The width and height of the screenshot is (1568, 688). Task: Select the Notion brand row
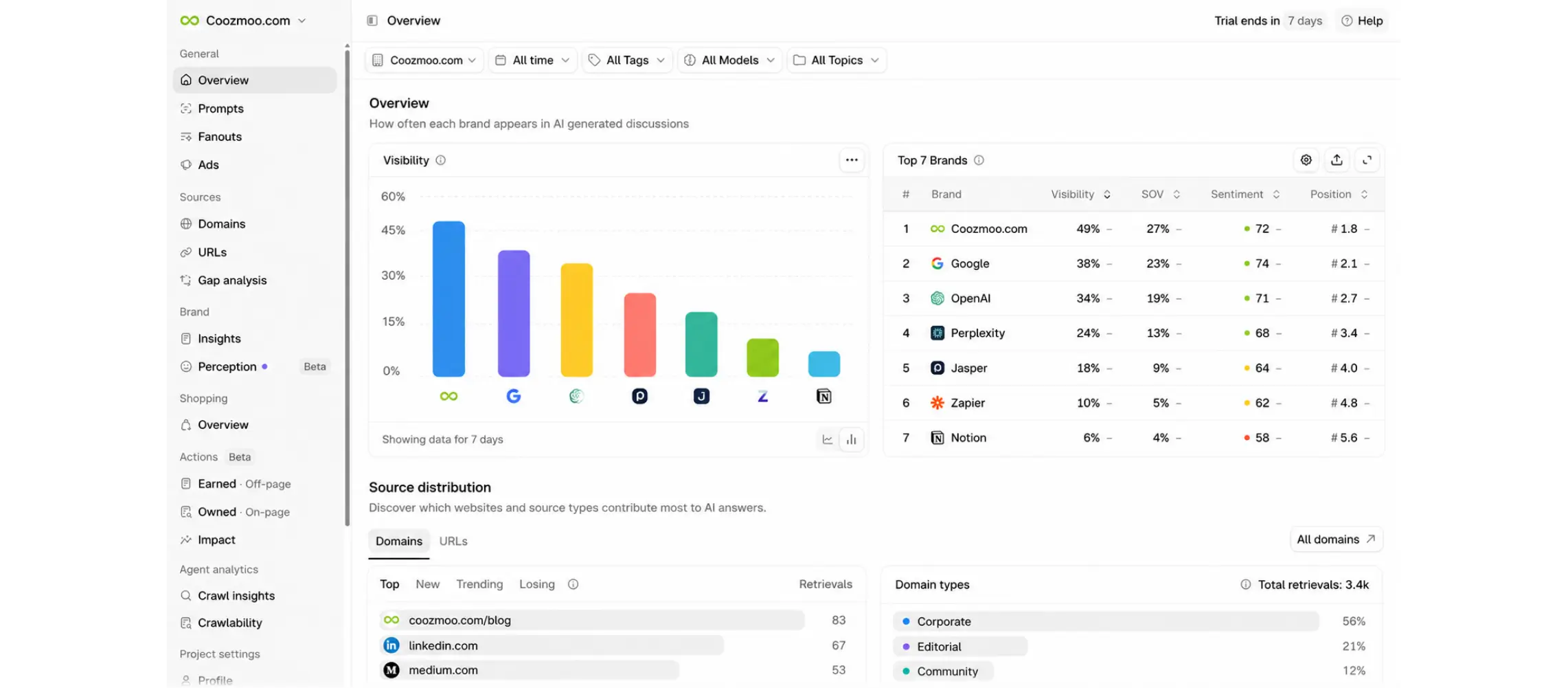pos(1134,439)
